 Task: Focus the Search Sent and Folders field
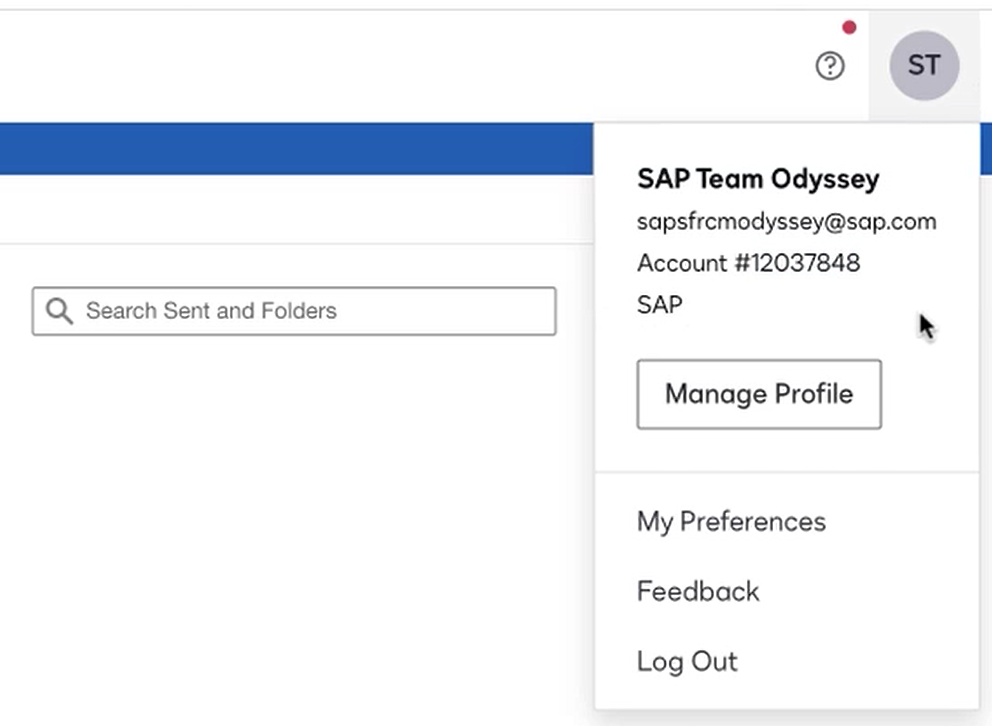point(294,311)
